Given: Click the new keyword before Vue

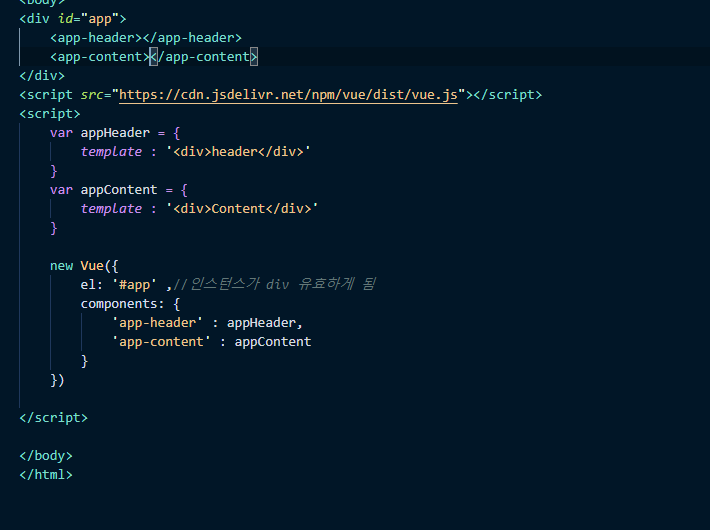Looking at the screenshot, I should (61, 266).
